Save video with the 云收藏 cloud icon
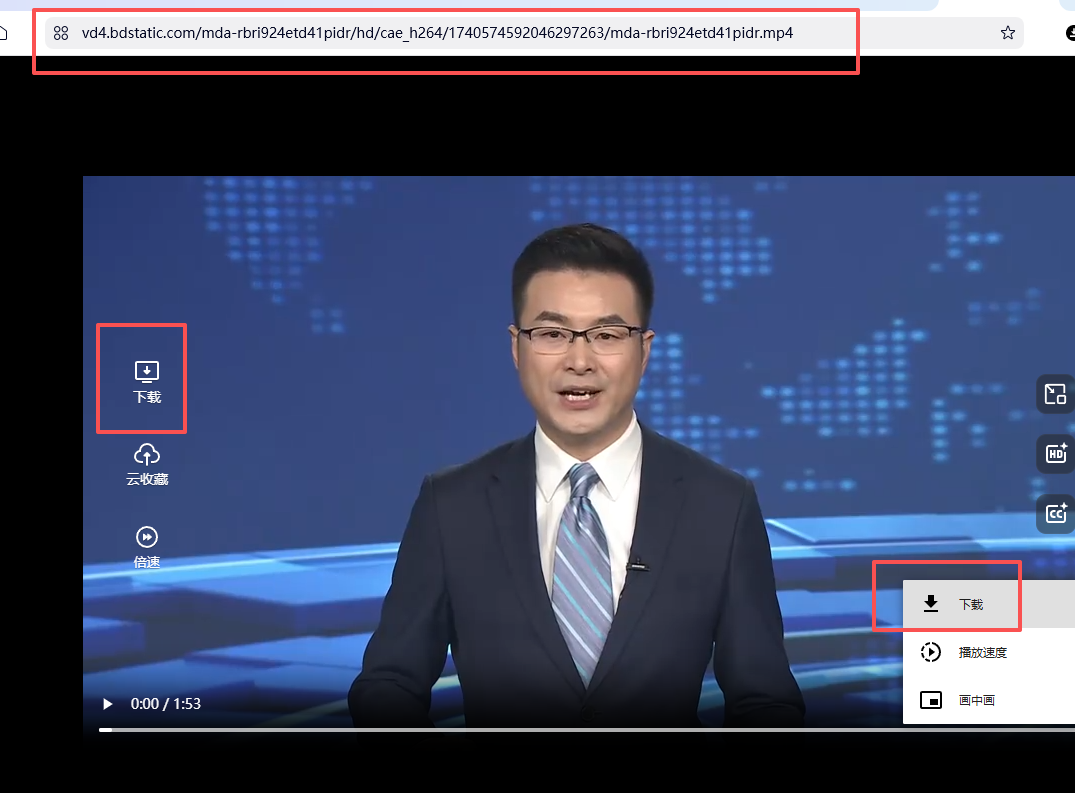 tap(147, 454)
